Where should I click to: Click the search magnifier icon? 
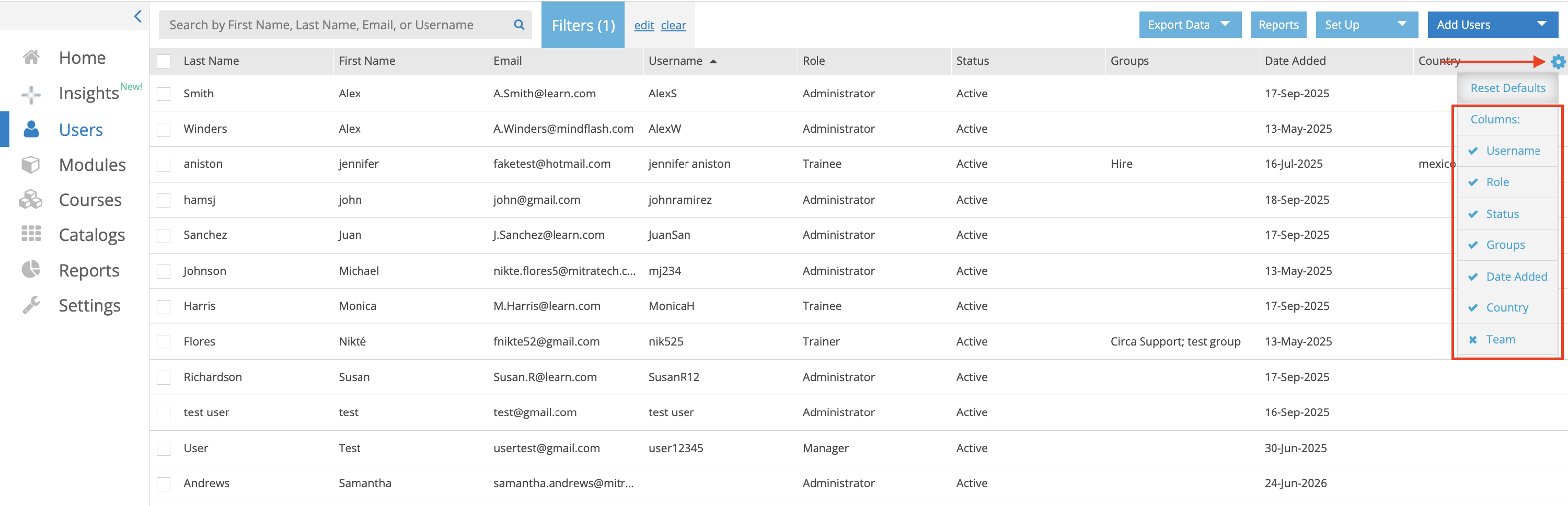(518, 25)
